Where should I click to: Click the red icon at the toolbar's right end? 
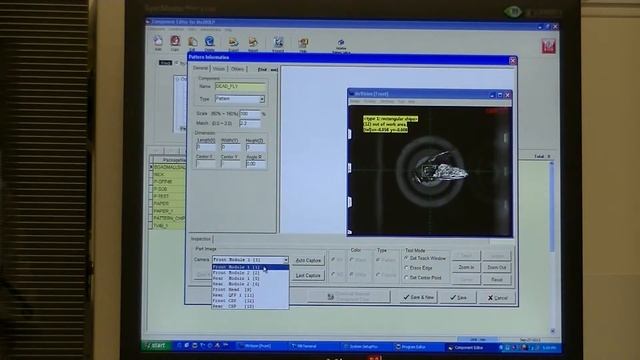pyautogui.click(x=549, y=46)
